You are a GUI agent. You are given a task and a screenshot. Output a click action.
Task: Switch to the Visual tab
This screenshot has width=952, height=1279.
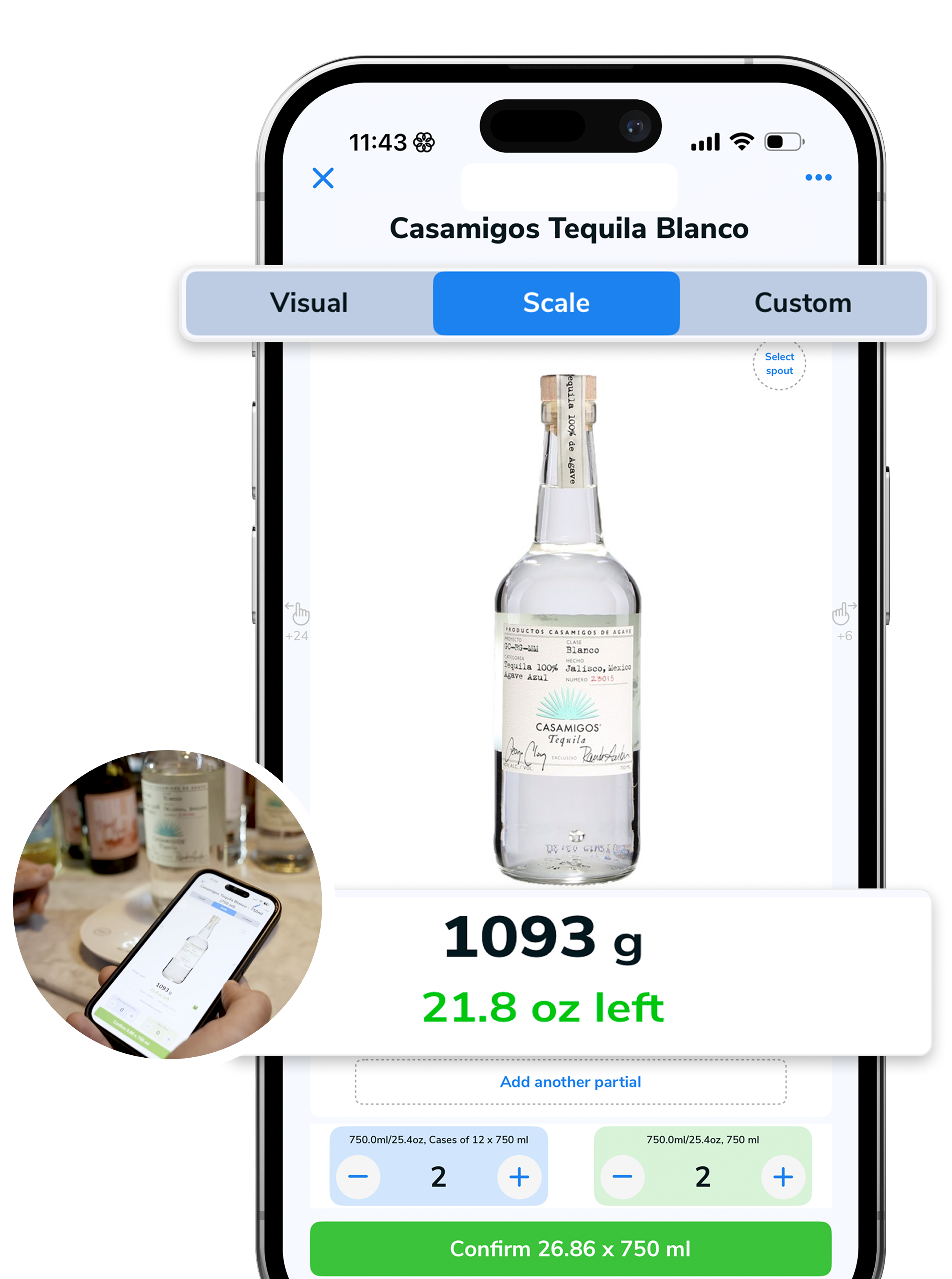(310, 303)
